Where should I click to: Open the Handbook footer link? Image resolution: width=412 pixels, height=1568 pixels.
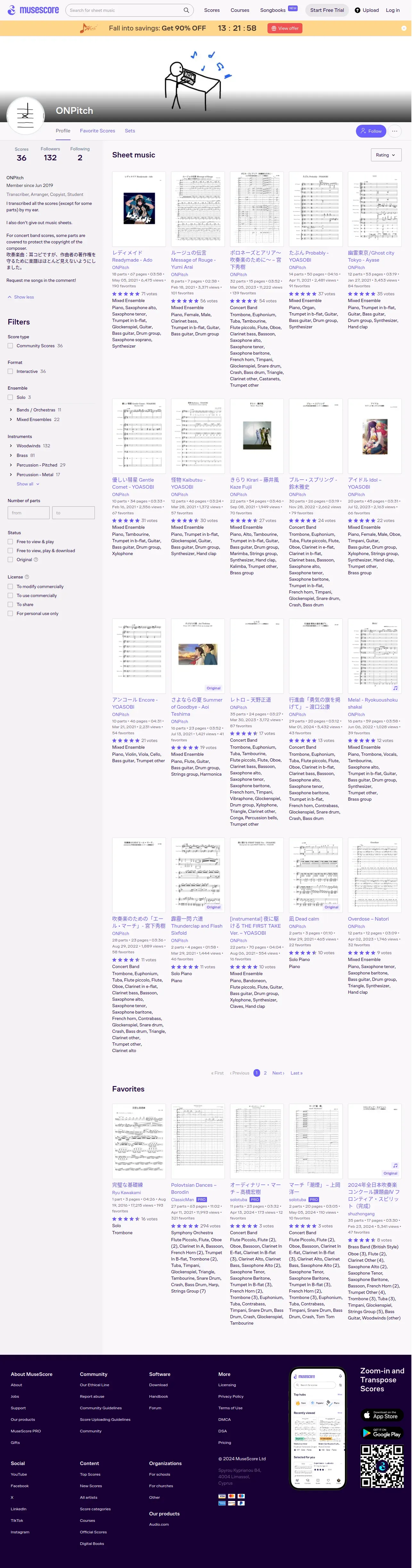(158, 1396)
